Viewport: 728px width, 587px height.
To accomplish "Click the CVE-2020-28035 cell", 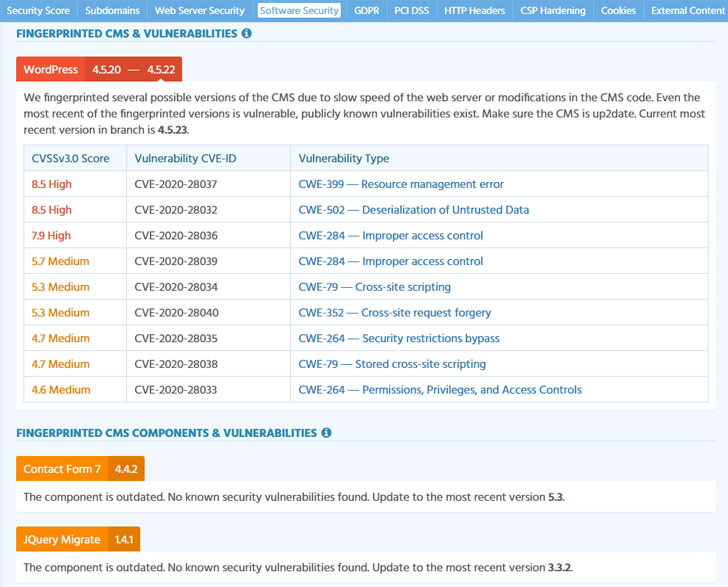I will (208, 339).
